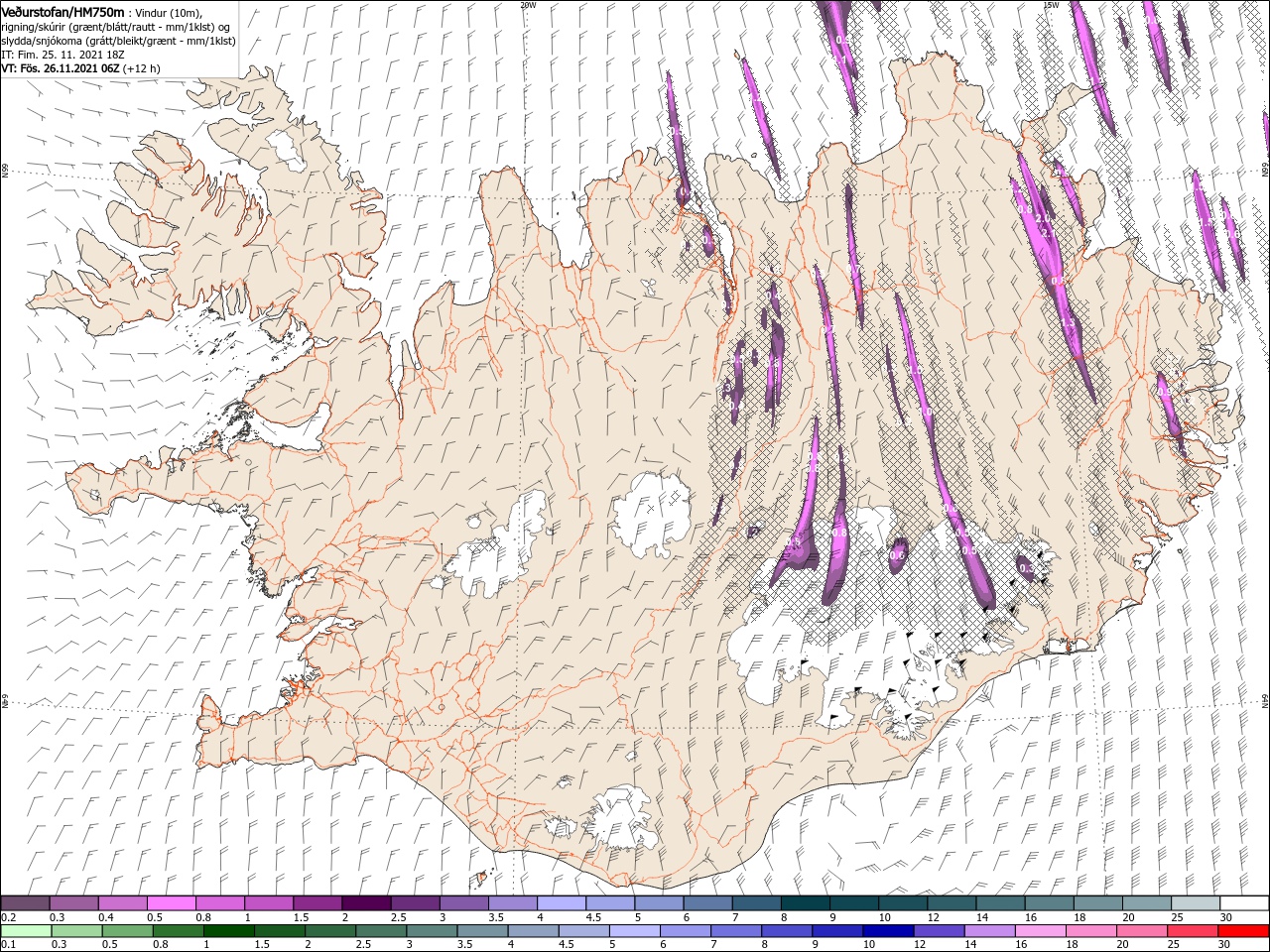The image size is (1270, 952).
Task: Select top legend swatch between 18 and 20
Action: (1098, 903)
